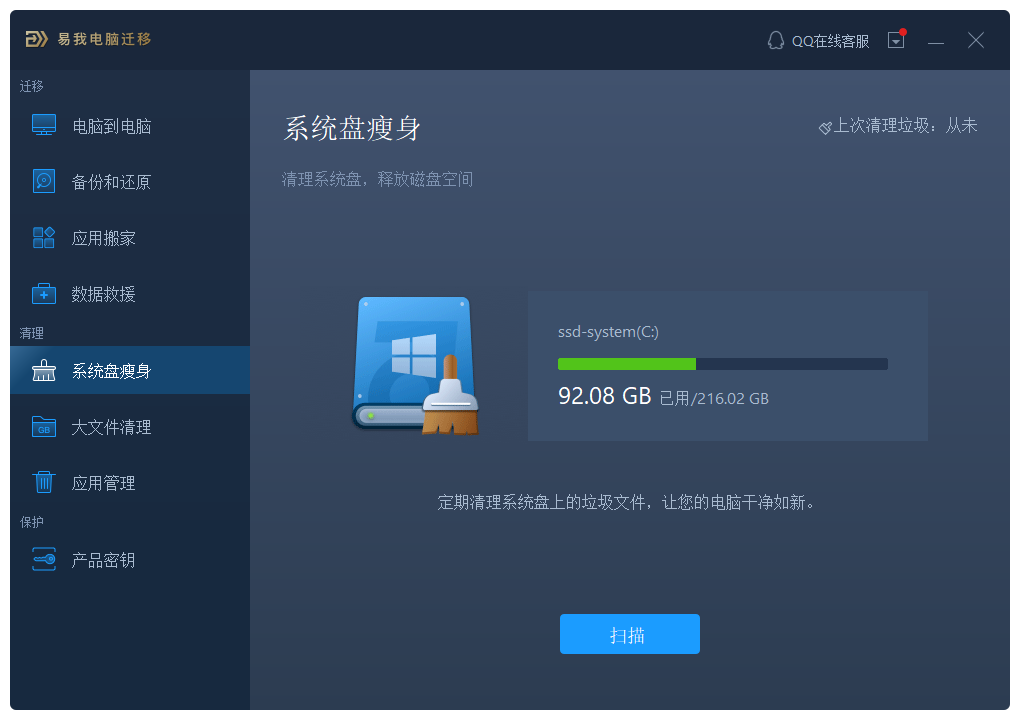Close the 易我电脑迁移 window
Viewport: 1020px width, 720px height.
click(976, 40)
